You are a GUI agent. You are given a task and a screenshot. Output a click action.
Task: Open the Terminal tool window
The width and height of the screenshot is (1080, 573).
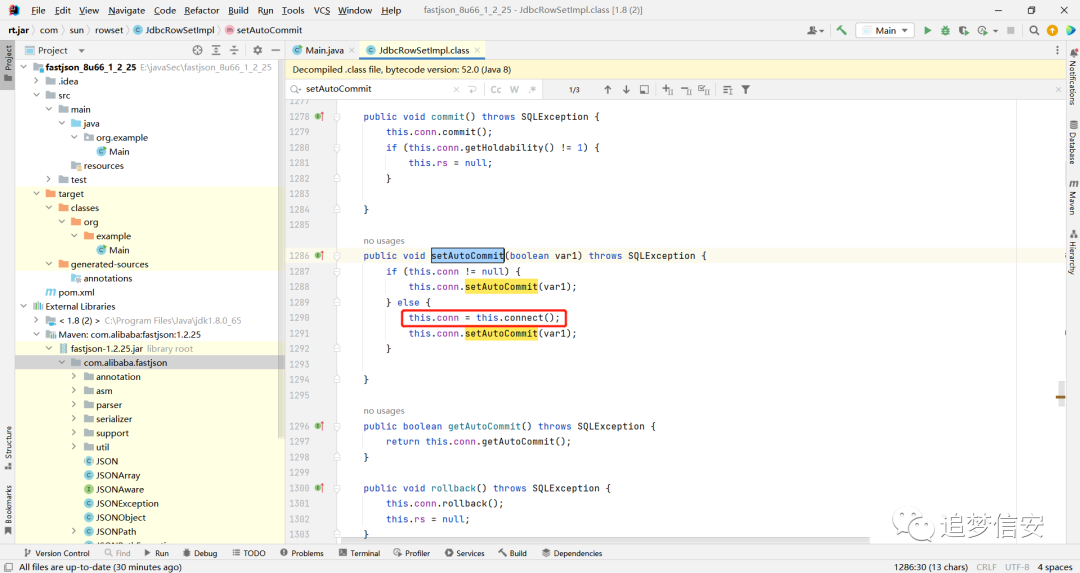364,553
